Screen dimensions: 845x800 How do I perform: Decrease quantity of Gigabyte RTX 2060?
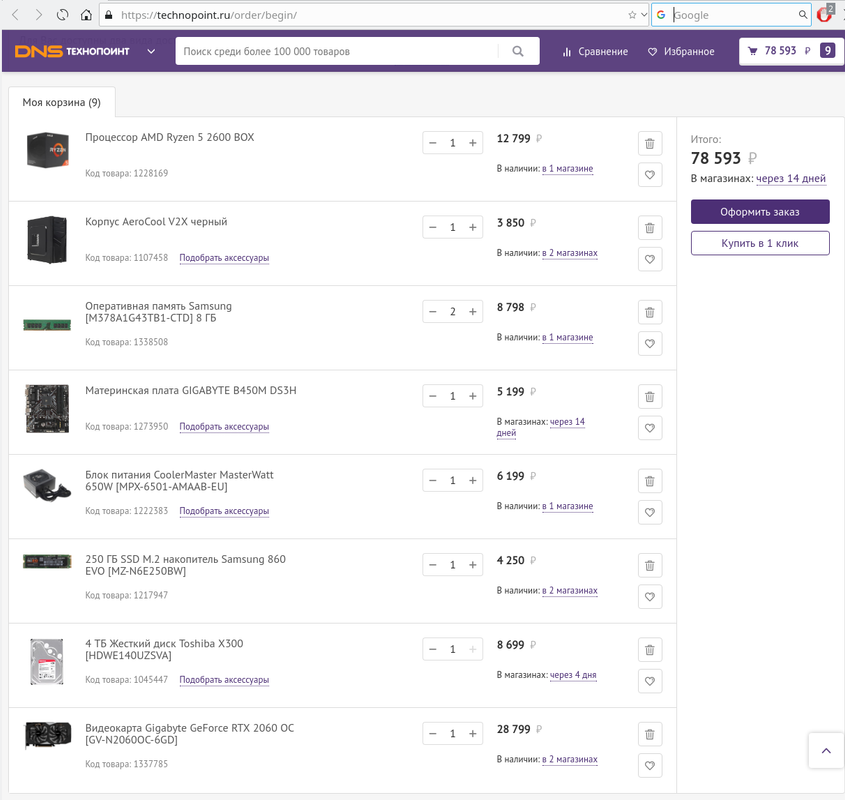(433, 734)
